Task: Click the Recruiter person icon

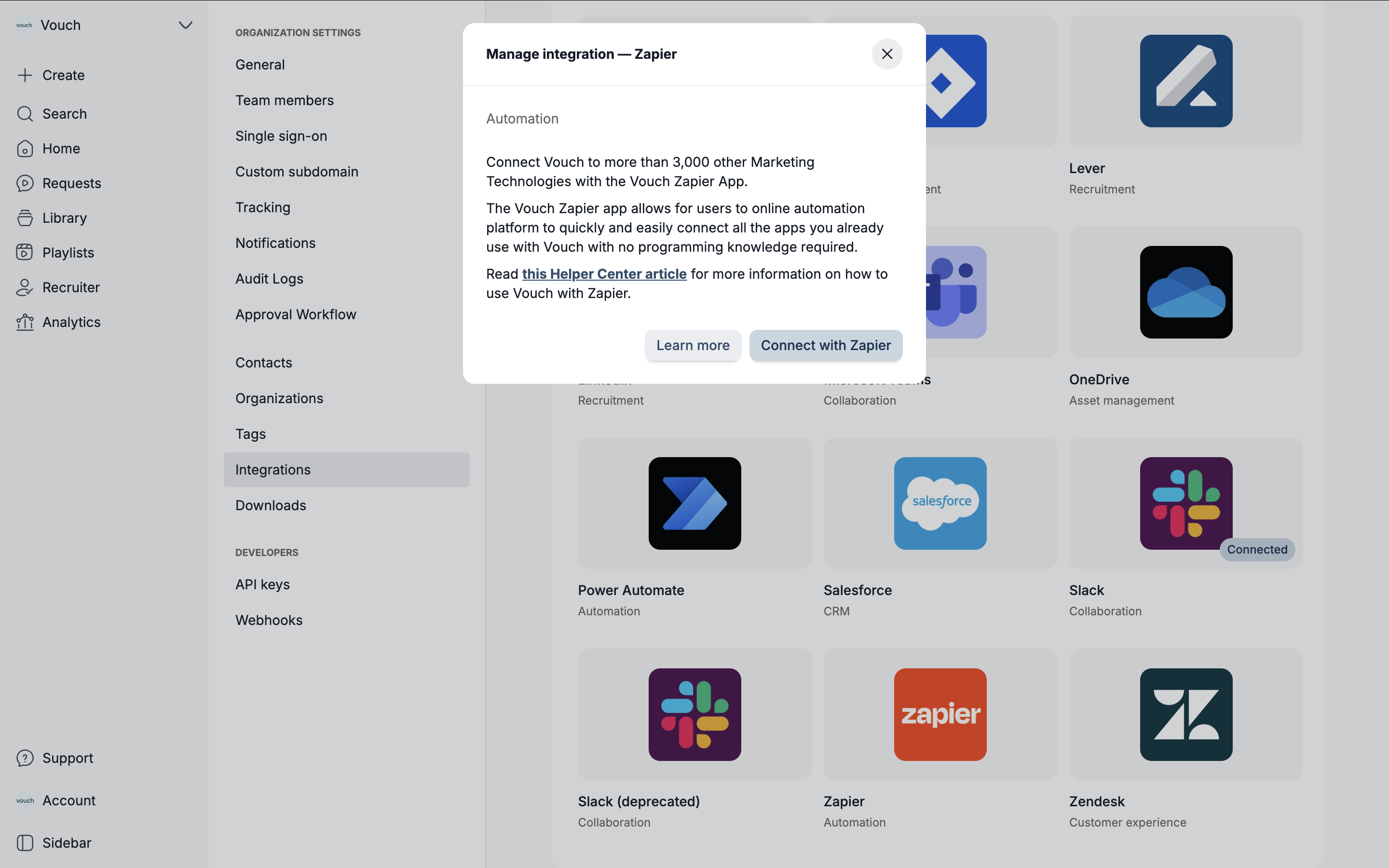Action: [x=25, y=287]
